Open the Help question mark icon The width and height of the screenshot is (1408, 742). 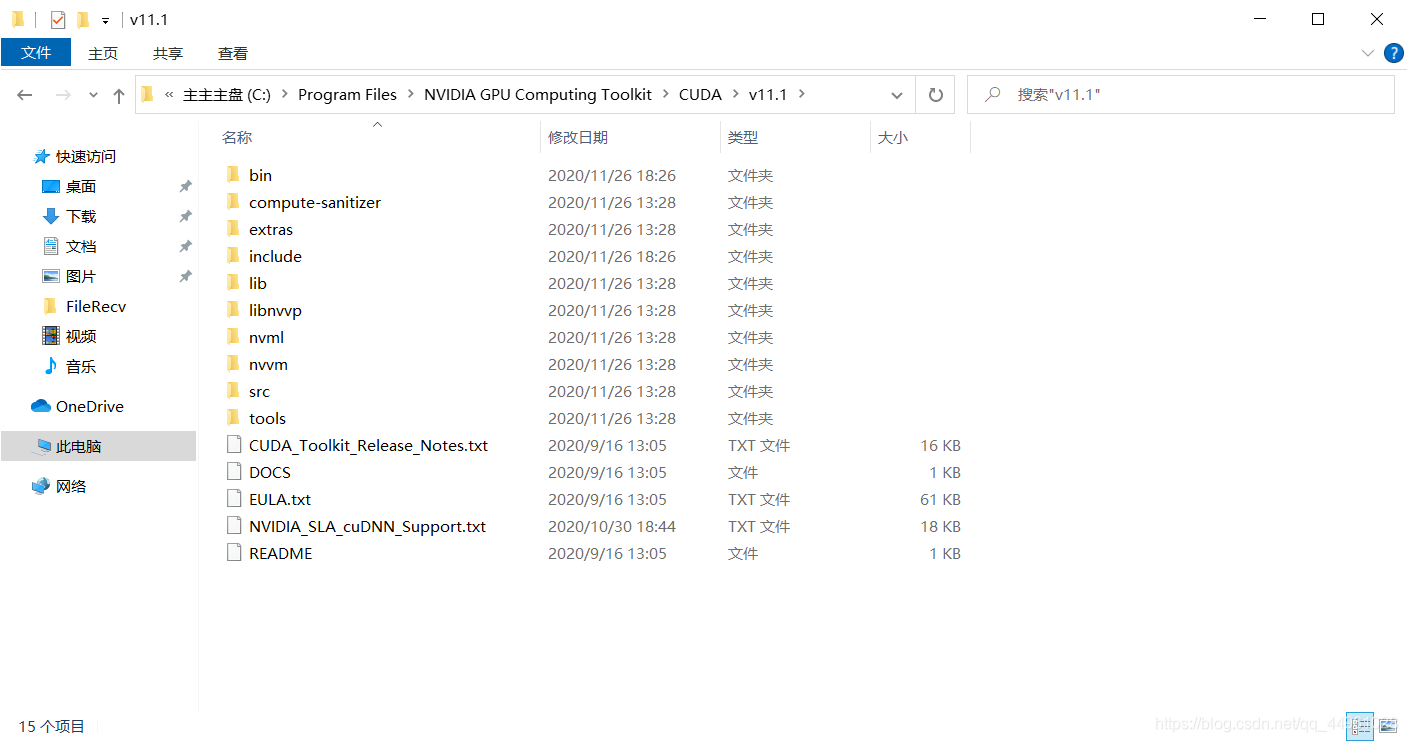tap(1393, 53)
